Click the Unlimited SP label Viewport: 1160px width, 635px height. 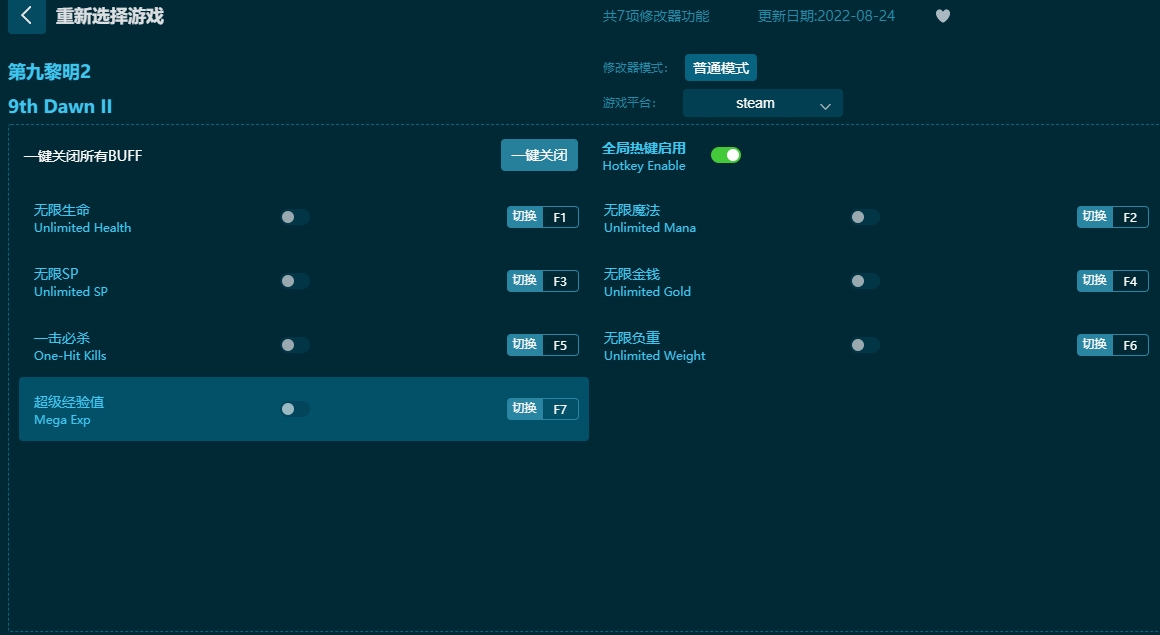pyautogui.click(x=71, y=292)
